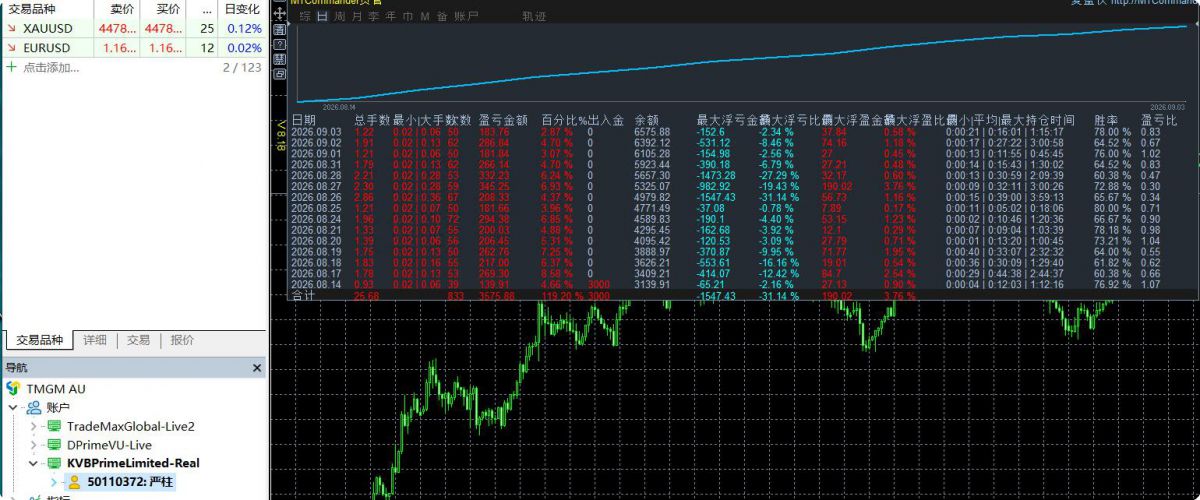The height and width of the screenshot is (500, 1200).
Task: Select account 50110372: 严柱
Action: click(x=131, y=482)
